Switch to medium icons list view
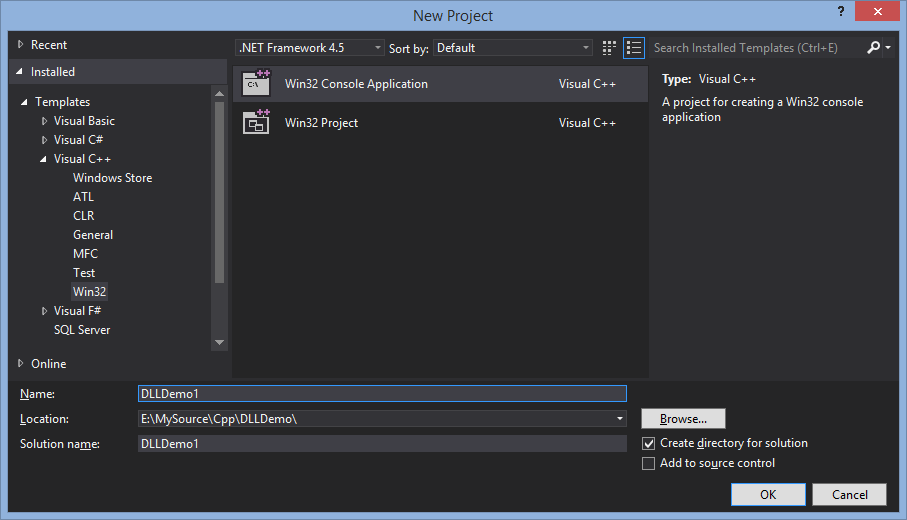The height and width of the screenshot is (520, 907). (634, 47)
